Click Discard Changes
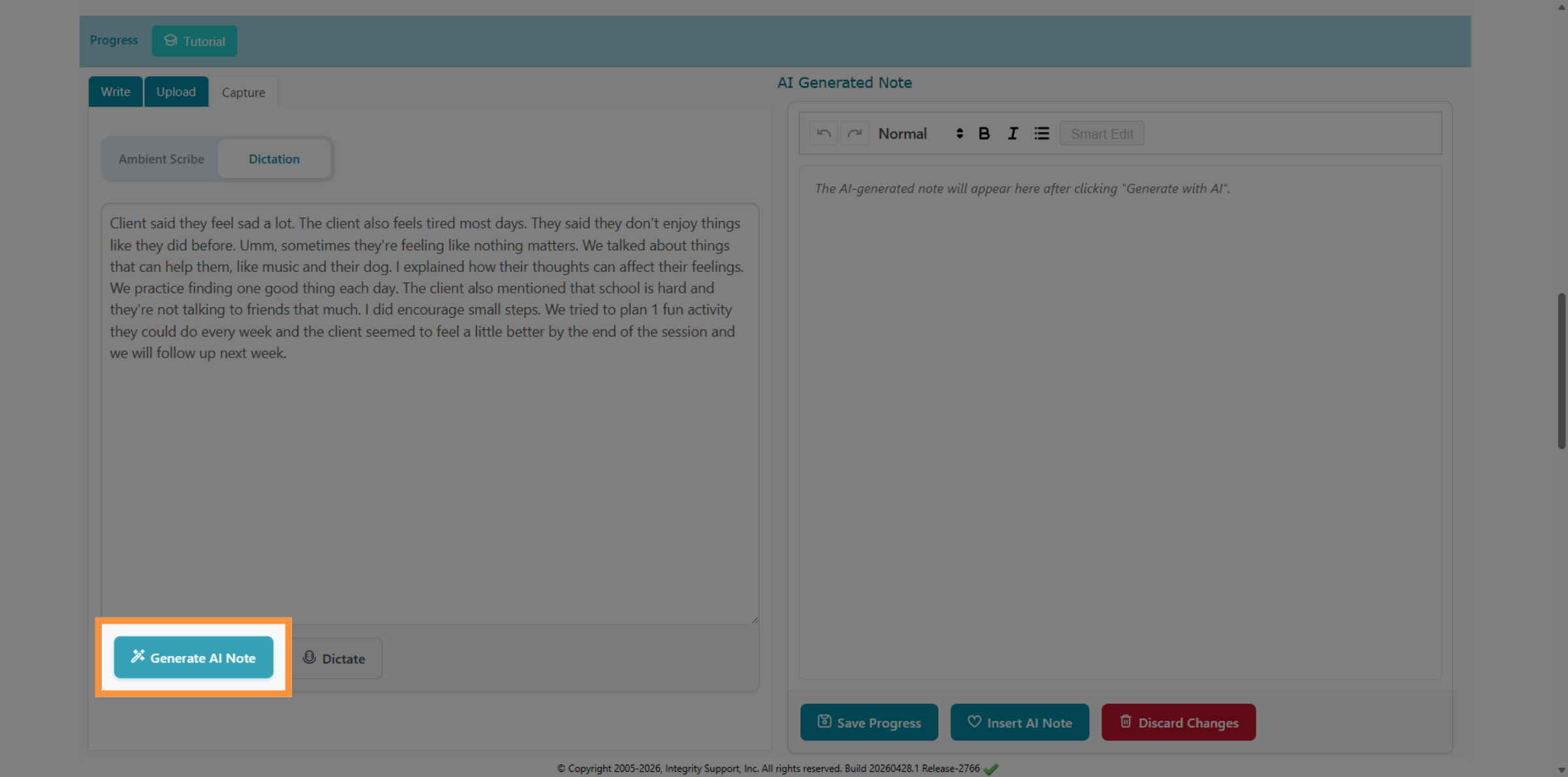The width and height of the screenshot is (1568, 777). (1179, 722)
